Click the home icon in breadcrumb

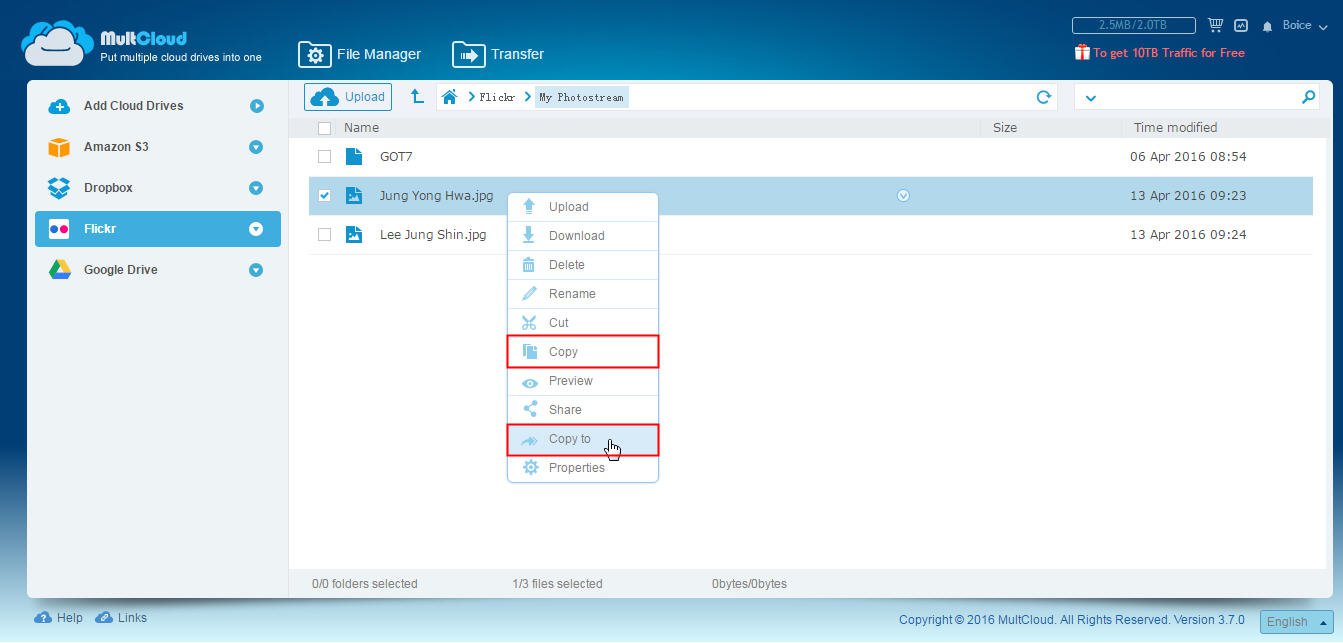(x=450, y=97)
